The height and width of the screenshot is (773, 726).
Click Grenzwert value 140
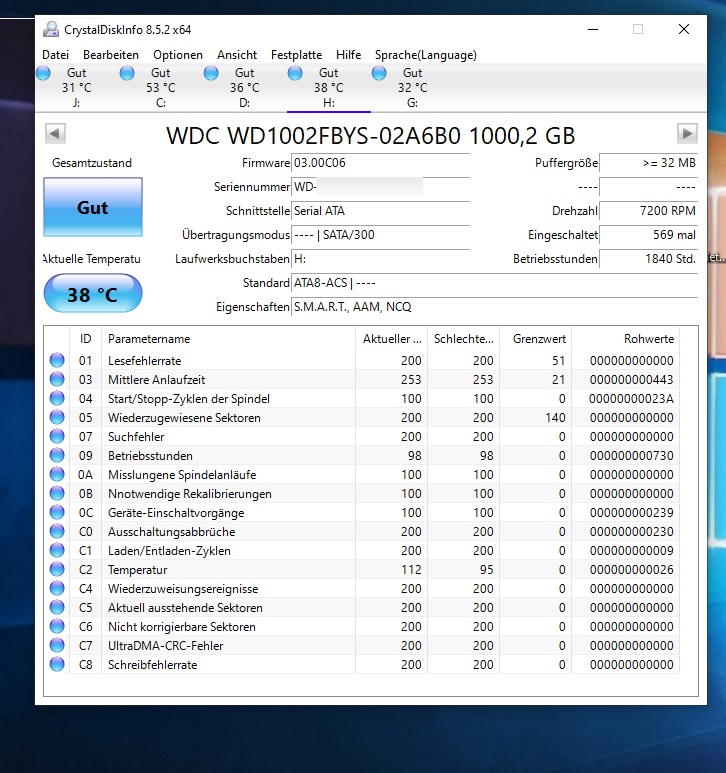pos(555,418)
